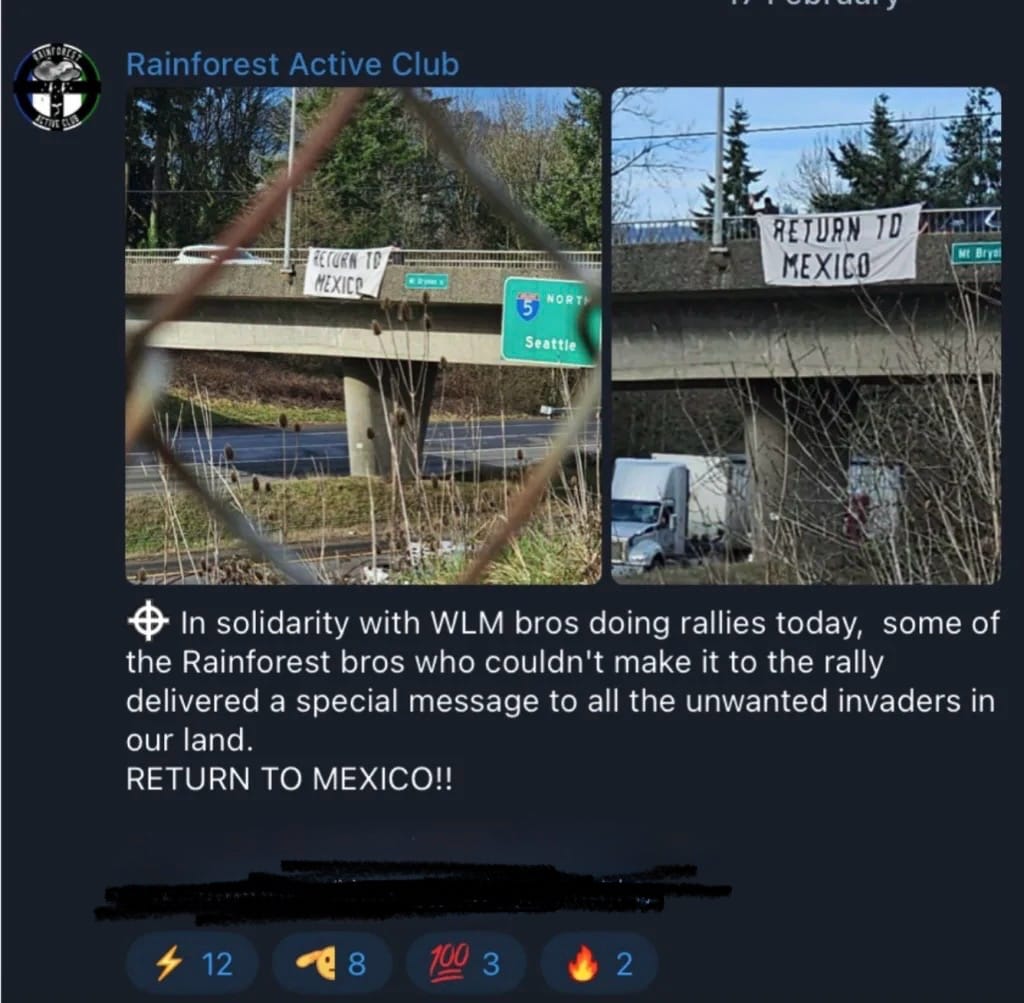Click the green I-5 North sign in photo
Viewport: 1024px width, 1003px height.
point(551,321)
